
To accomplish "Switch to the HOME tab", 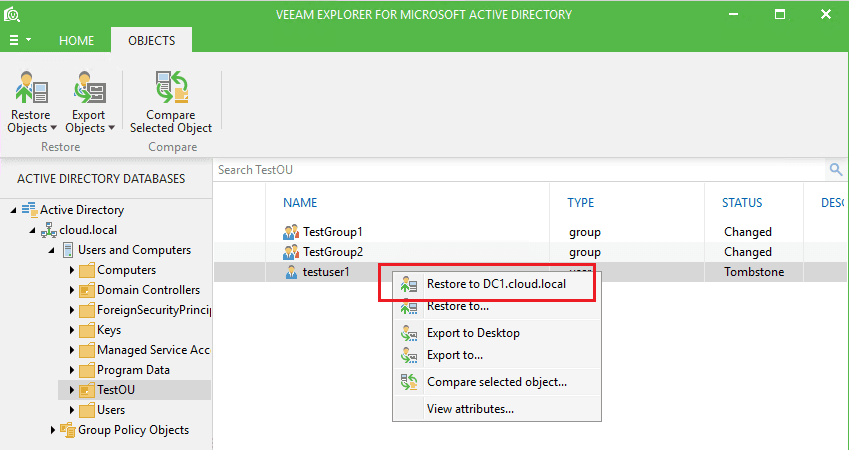I will (77, 41).
